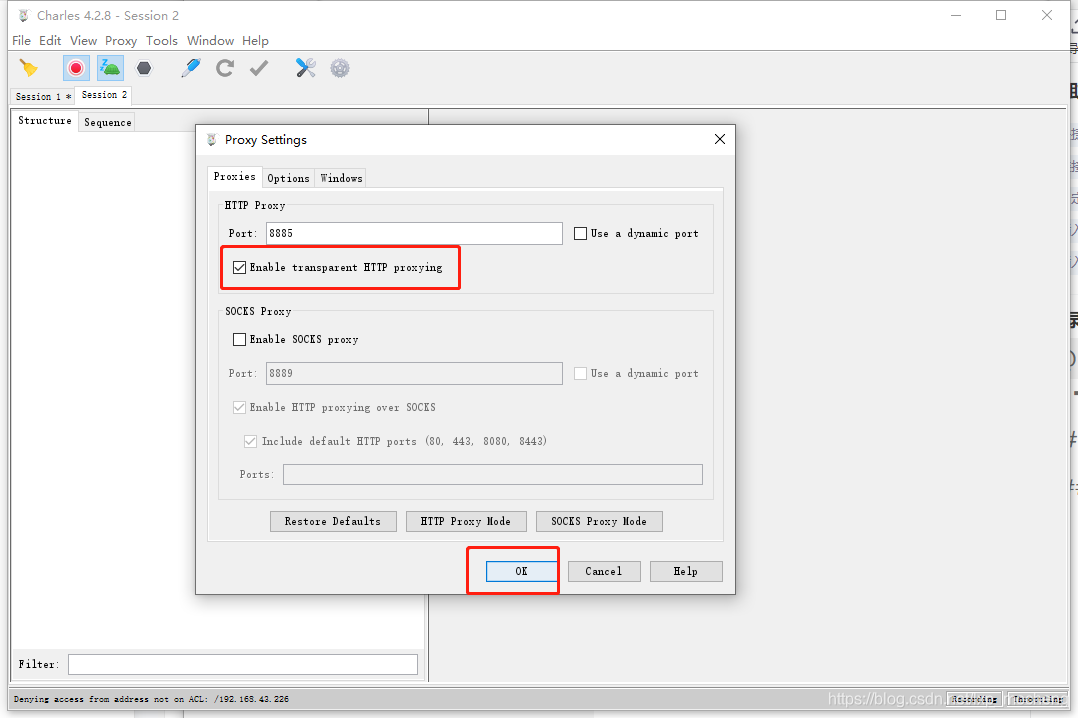Image resolution: width=1078 pixels, height=718 pixels.
Task: Select the Sequence tab
Action: click(x=107, y=122)
